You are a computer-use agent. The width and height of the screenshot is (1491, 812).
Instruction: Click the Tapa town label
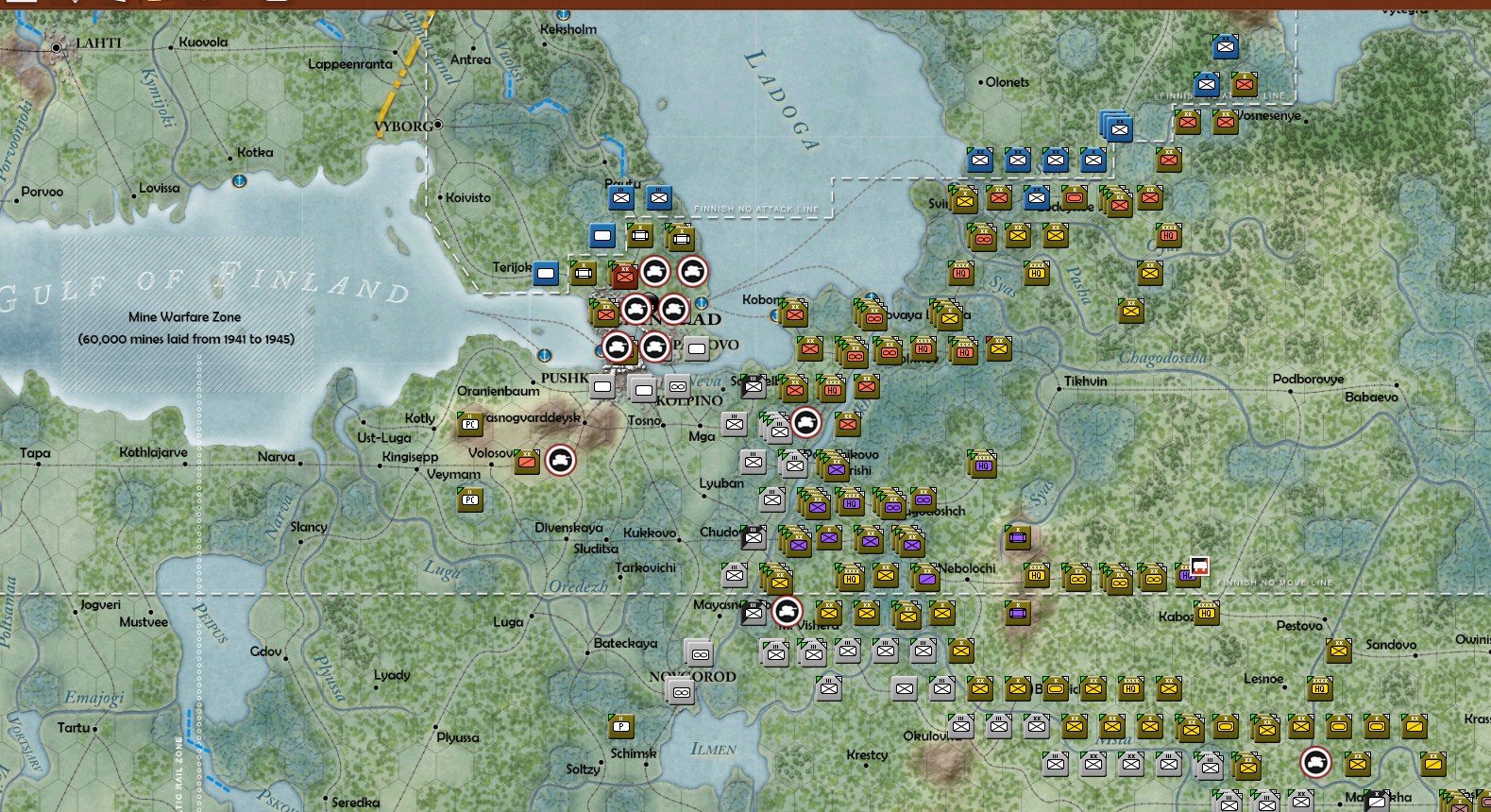pos(35,453)
